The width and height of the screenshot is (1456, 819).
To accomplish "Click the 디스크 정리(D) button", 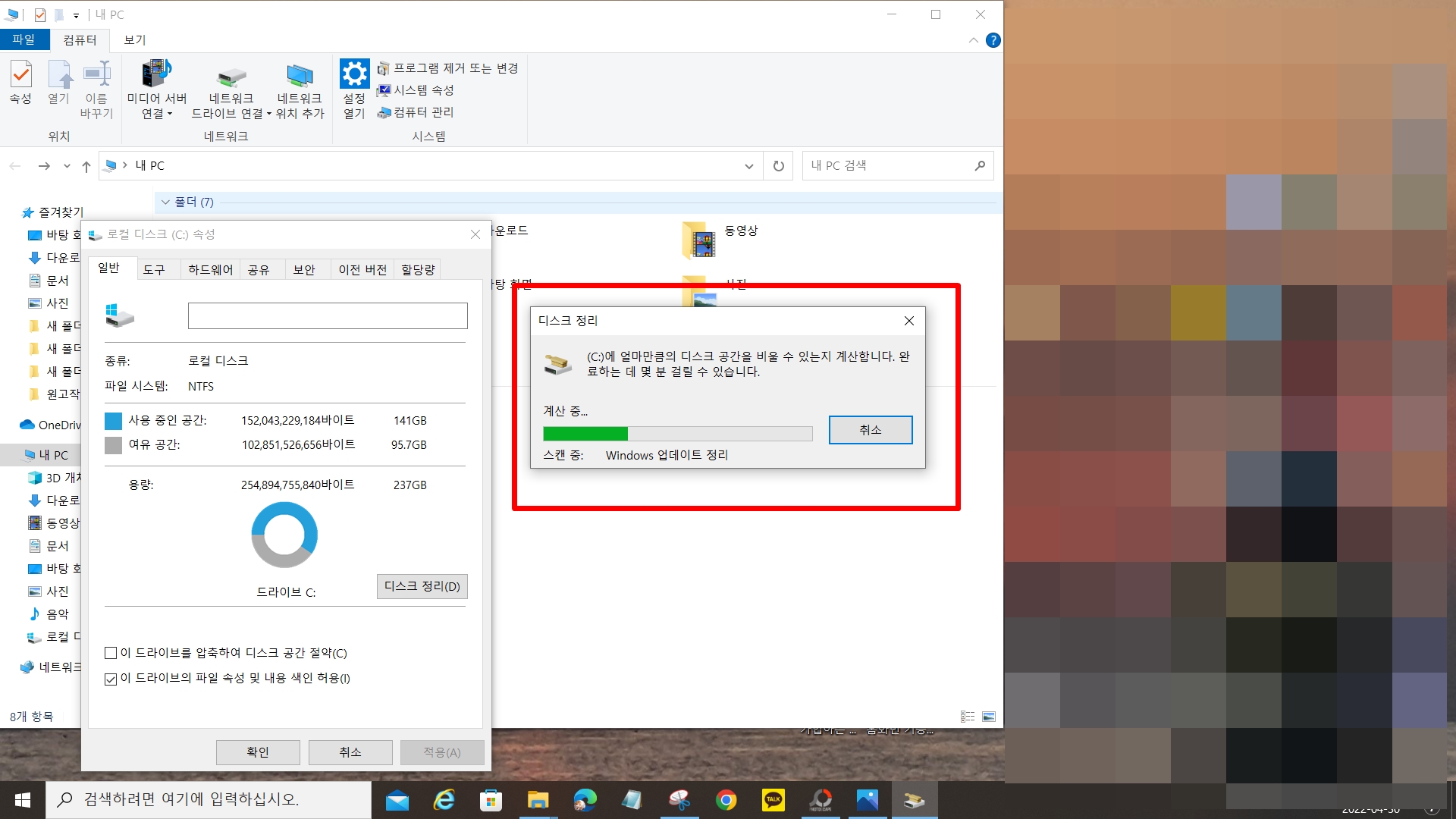I will coord(422,586).
